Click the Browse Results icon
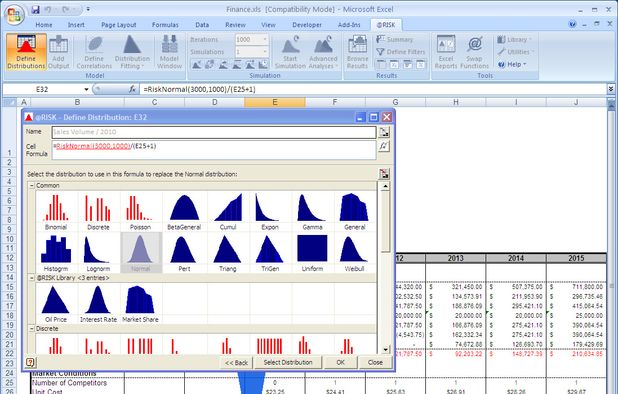Viewport: 618px width, 394px height. pyautogui.click(x=357, y=52)
